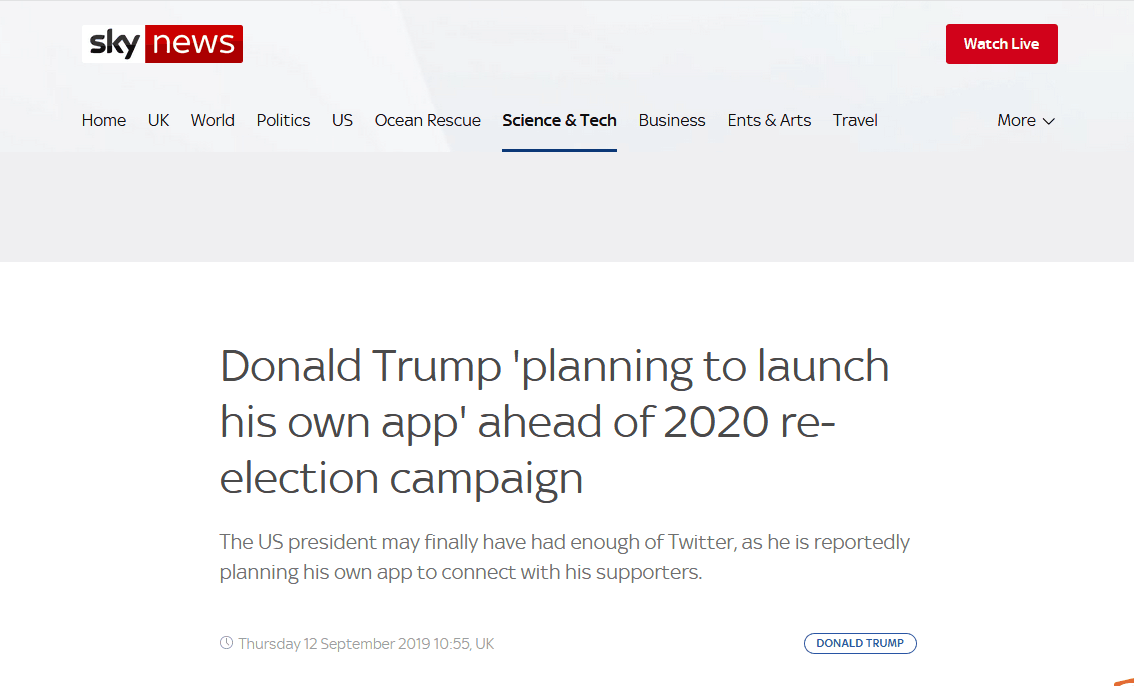Click the DONALD TRUMP topic tag
The height and width of the screenshot is (686, 1134).
pyautogui.click(x=860, y=643)
